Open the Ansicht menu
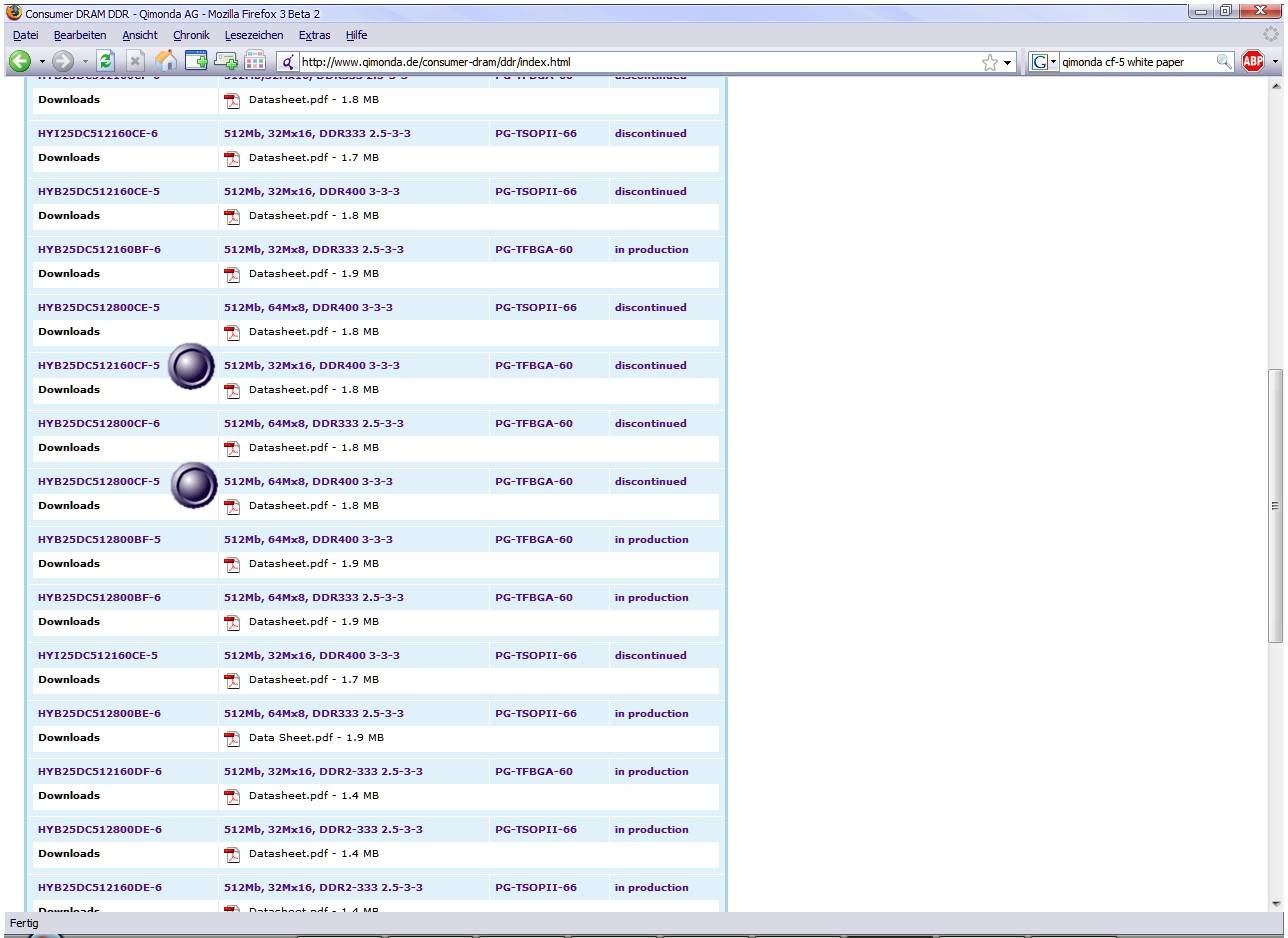 (140, 35)
